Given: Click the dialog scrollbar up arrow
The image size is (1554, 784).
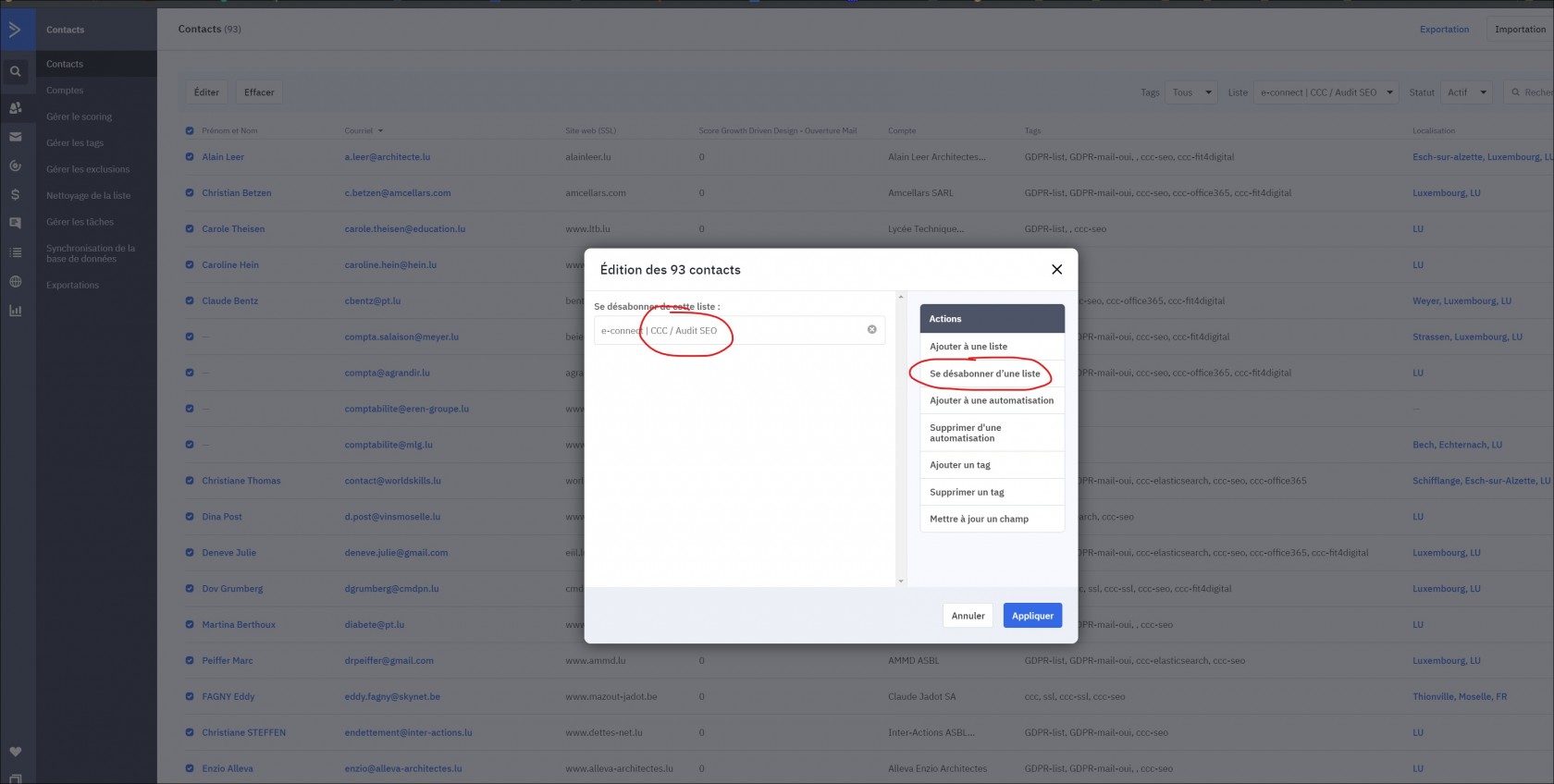Looking at the screenshot, I should 901,297.
